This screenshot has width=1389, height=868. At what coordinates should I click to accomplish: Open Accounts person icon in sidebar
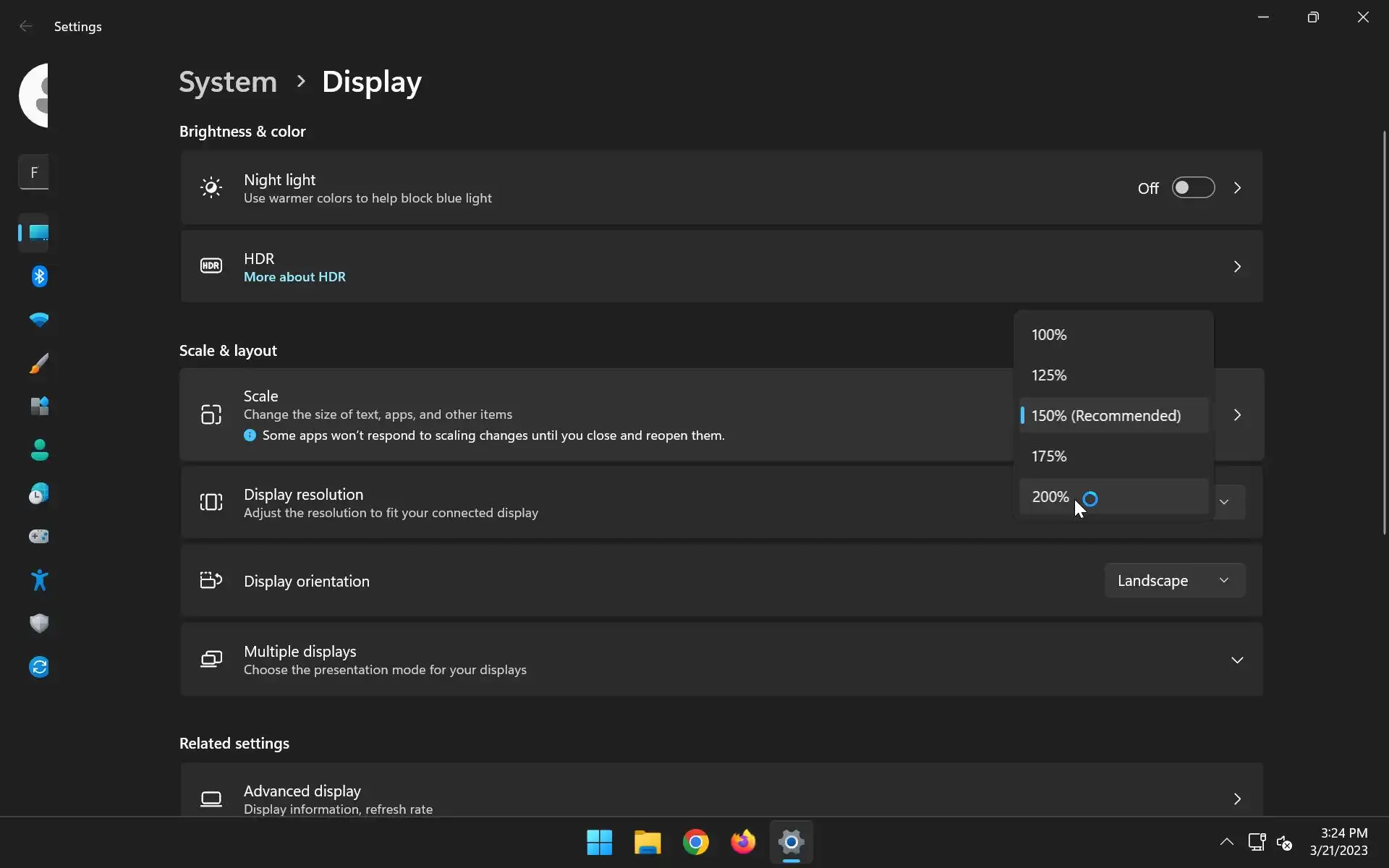click(x=39, y=450)
